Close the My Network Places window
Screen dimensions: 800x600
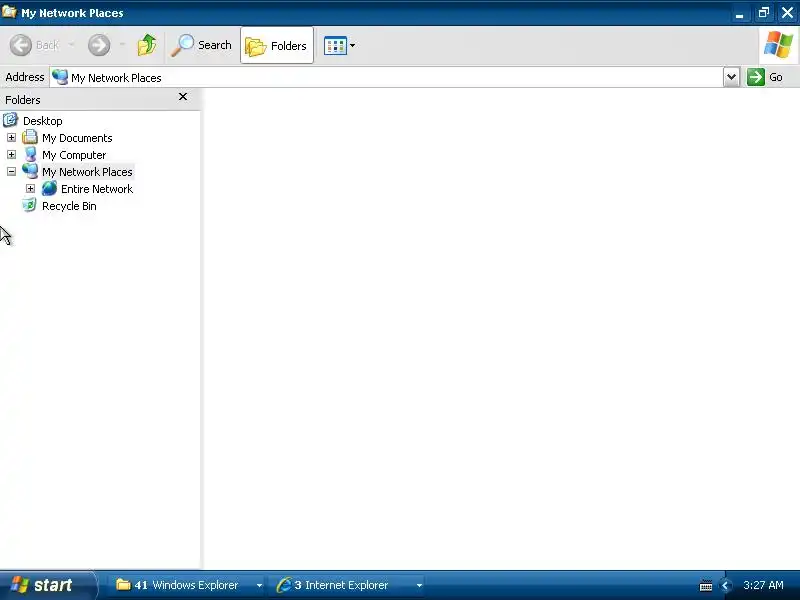787,13
